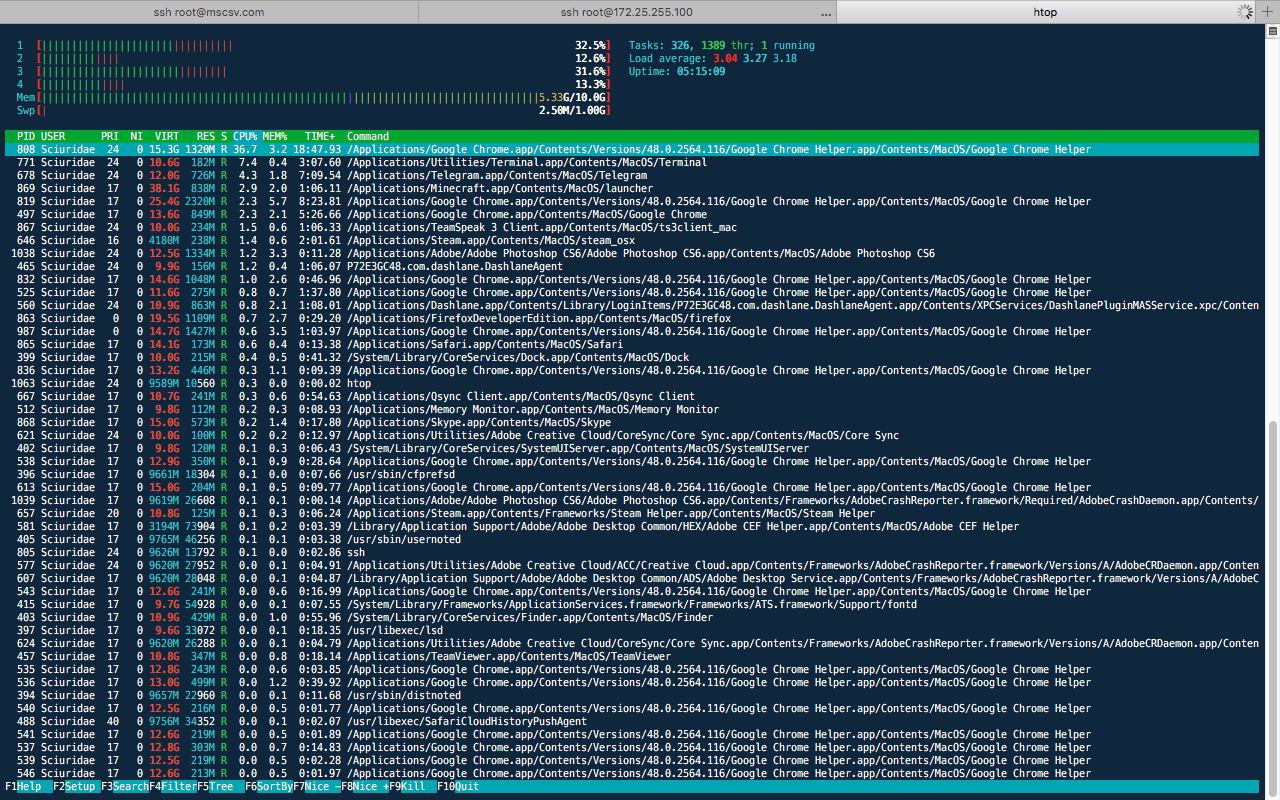Sort by the MEM% column header
This screenshot has height=800, width=1280.
(275, 137)
